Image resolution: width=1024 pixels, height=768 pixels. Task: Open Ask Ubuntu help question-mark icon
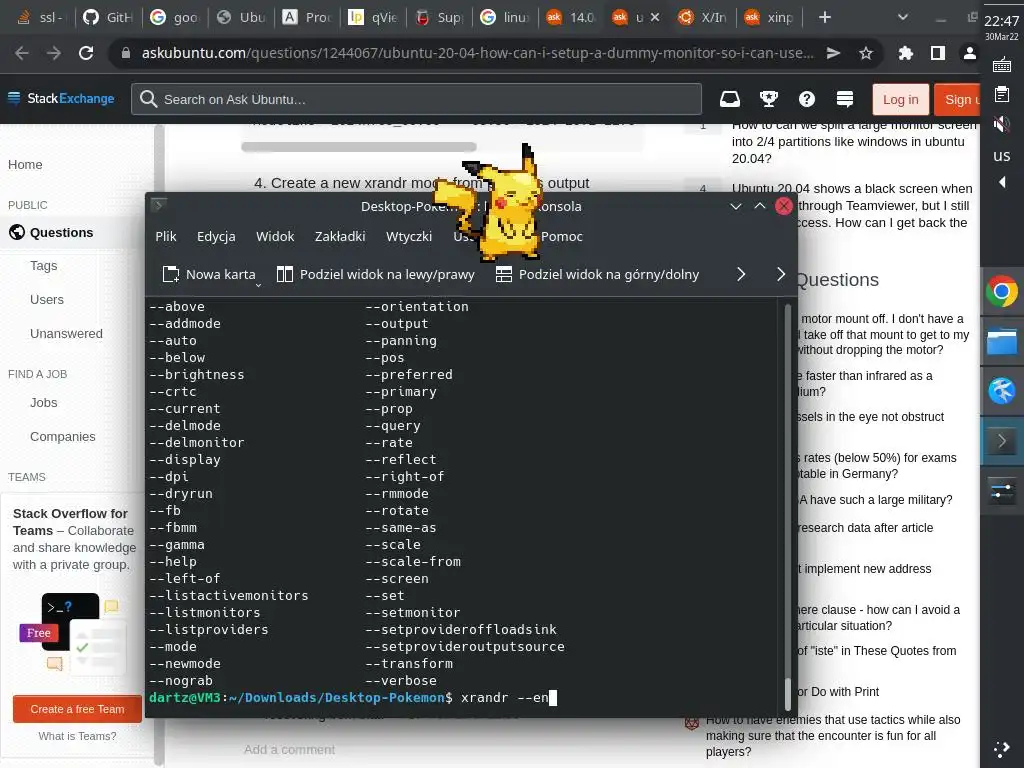pos(807,99)
